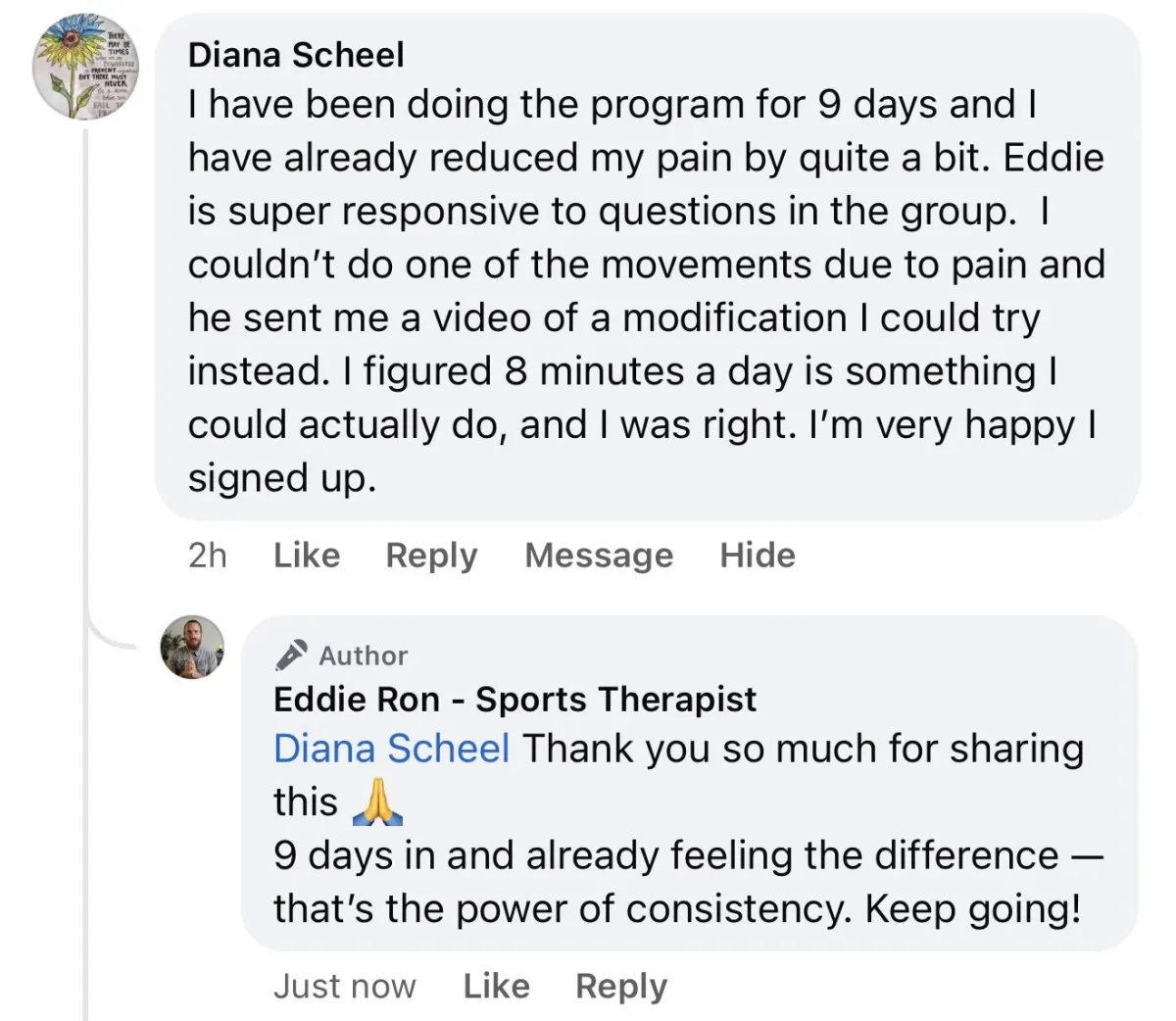Open Eddie Ron - Sports Therapist profile name
Screen dimensions: 1176x1021
[x=515, y=700]
